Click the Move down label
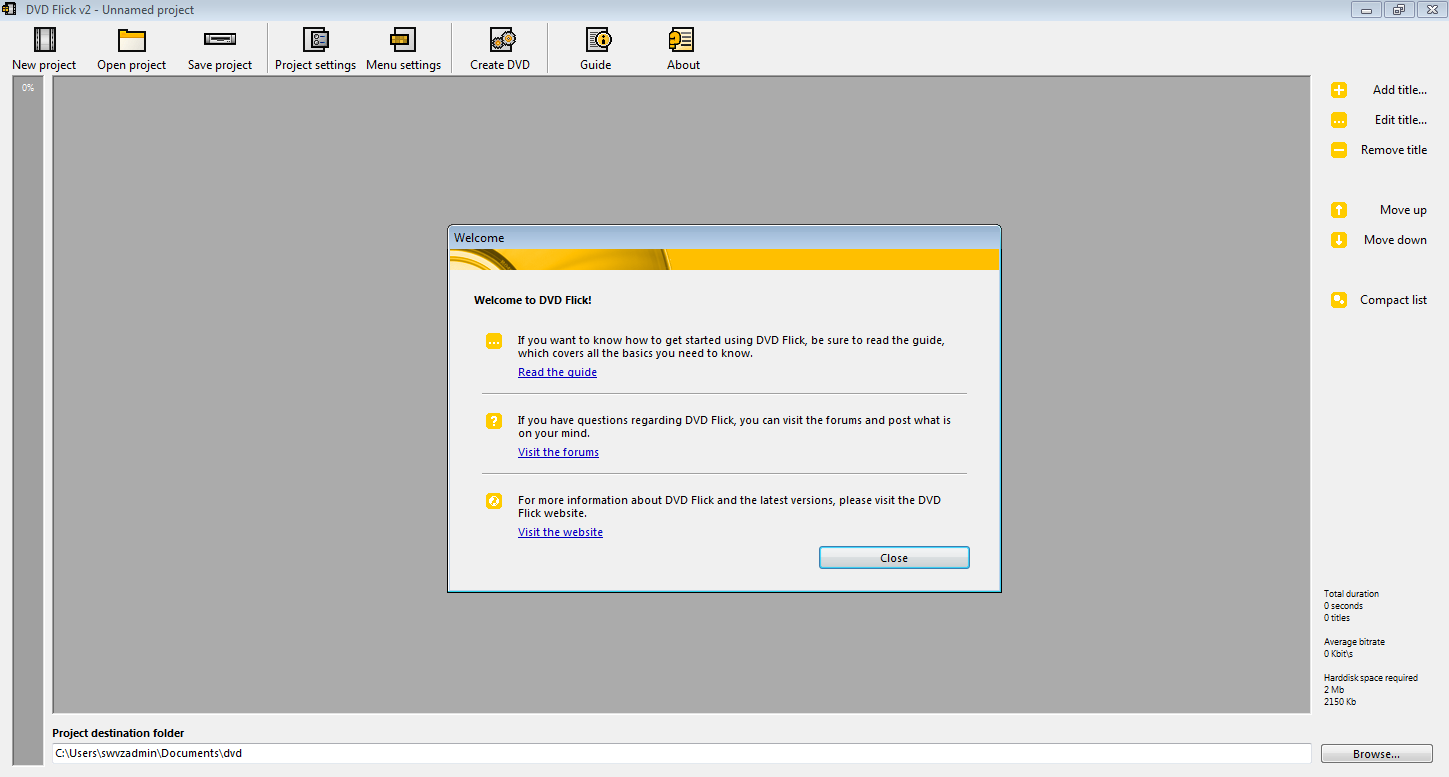This screenshot has height=777, width=1449. (x=1395, y=240)
